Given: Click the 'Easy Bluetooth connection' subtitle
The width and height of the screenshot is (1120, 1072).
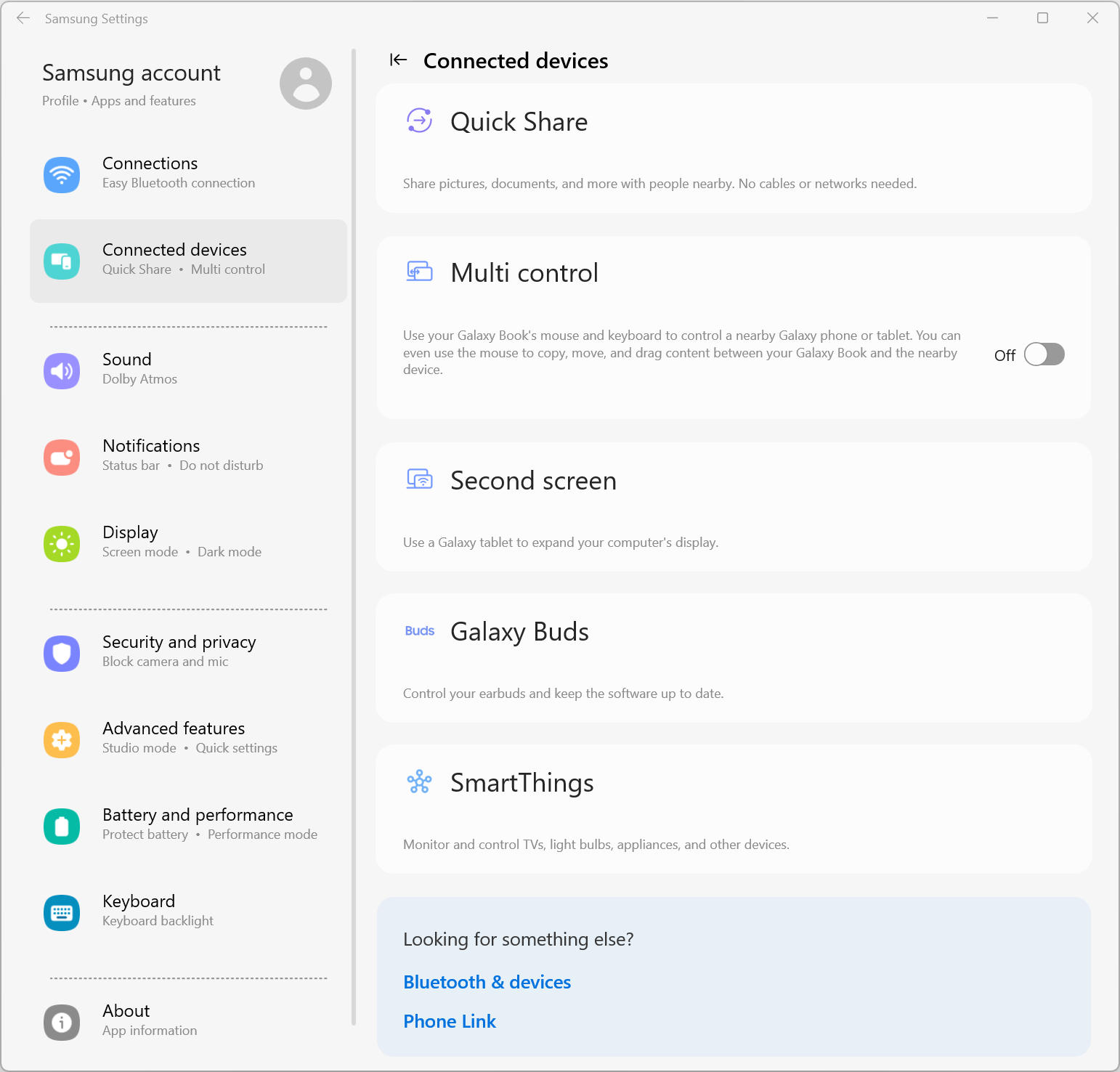Looking at the screenshot, I should pyautogui.click(x=179, y=183).
